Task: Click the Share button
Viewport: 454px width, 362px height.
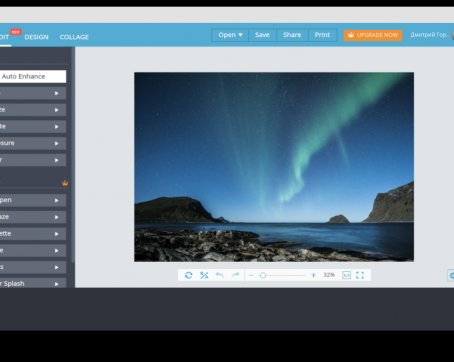Action: click(x=292, y=35)
